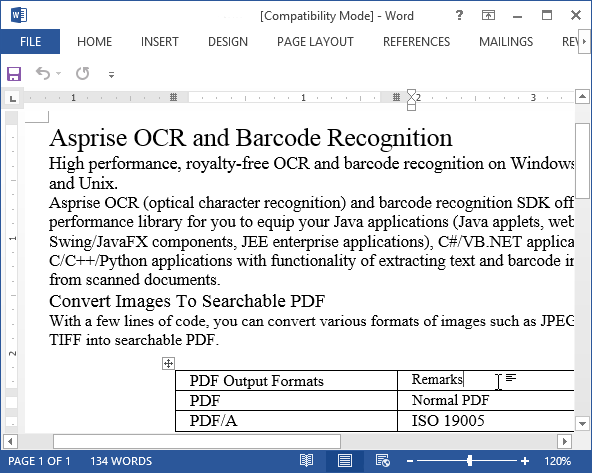
Task: Switch to Print Layout view
Action: coord(345,461)
